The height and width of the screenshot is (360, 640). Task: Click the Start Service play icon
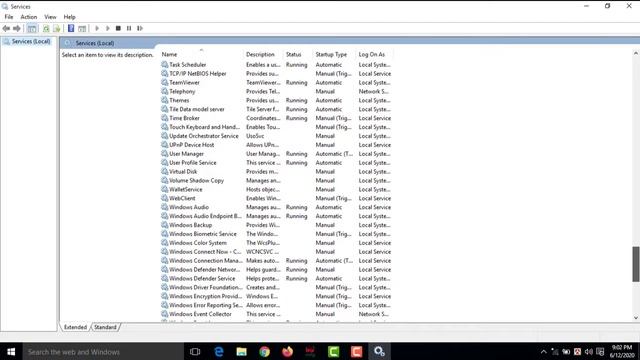click(x=97, y=28)
